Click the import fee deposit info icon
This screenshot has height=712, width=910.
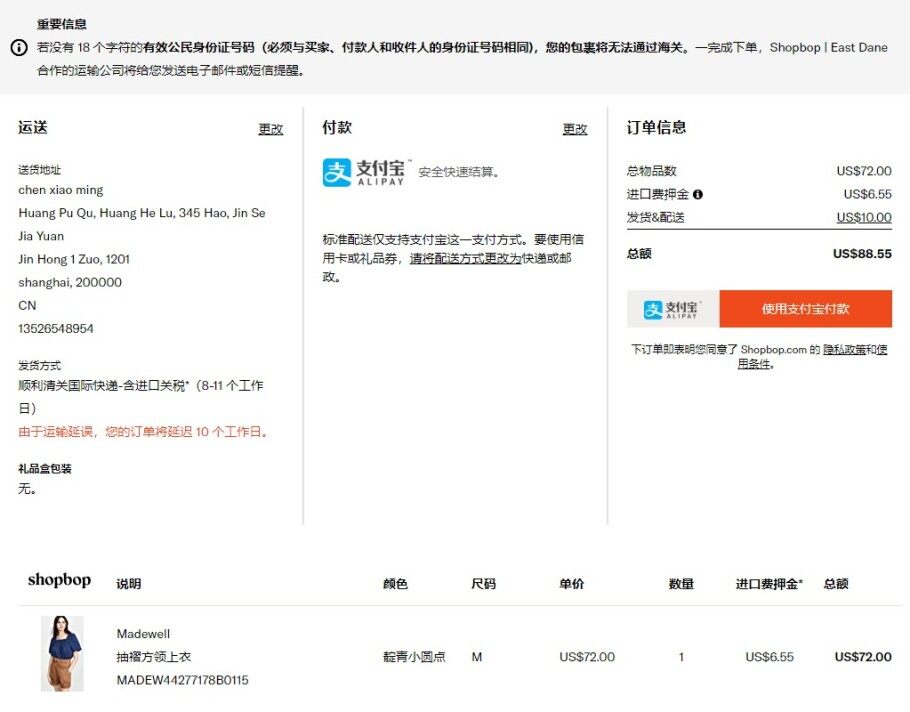click(x=698, y=194)
